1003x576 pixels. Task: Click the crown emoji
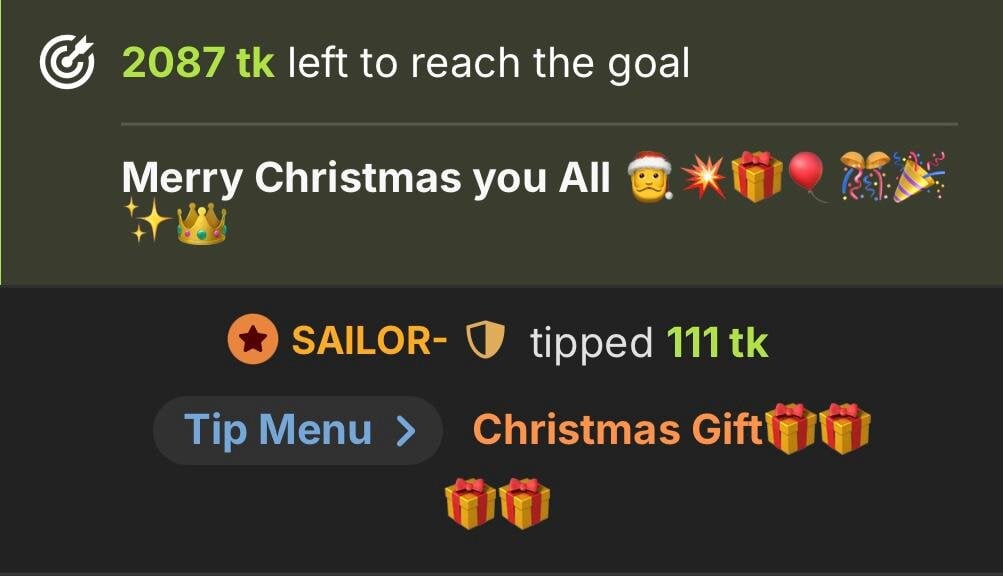[x=201, y=224]
